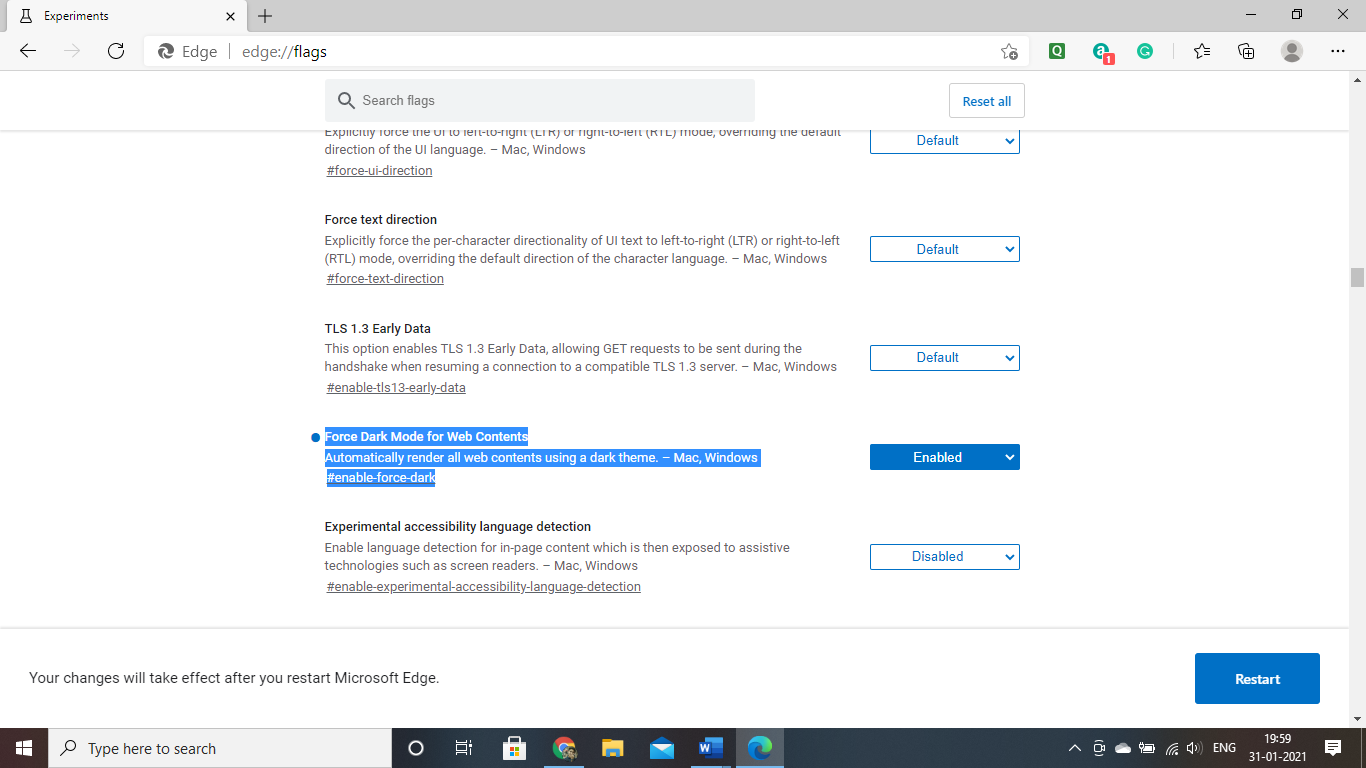Click the 'TLS 1.3 Early Data' heading

(x=378, y=328)
